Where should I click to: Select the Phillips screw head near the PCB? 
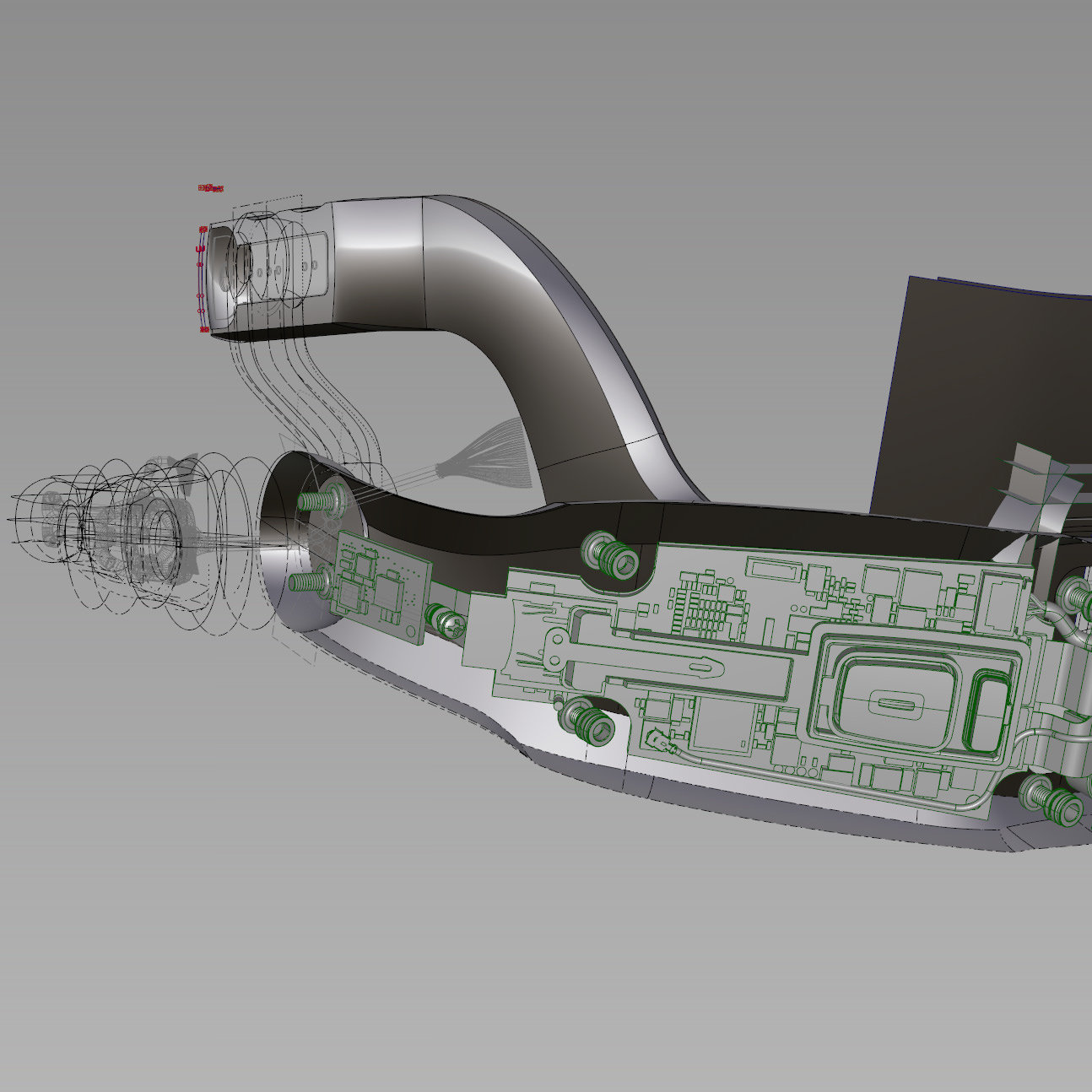pos(450,625)
